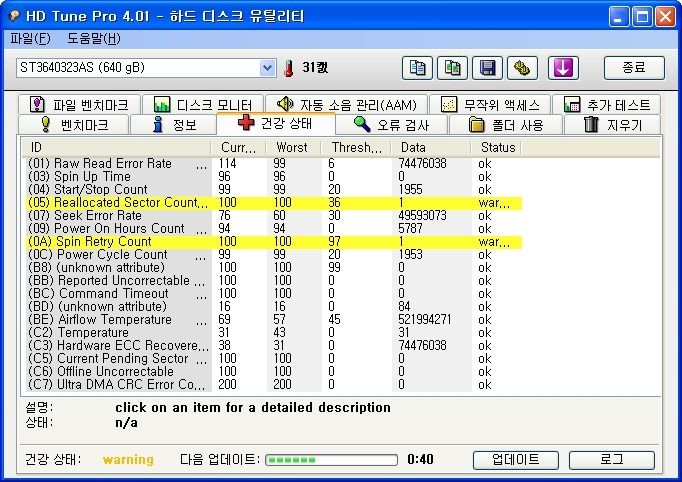Close the HD Tune Pro window

(x=665, y=17)
